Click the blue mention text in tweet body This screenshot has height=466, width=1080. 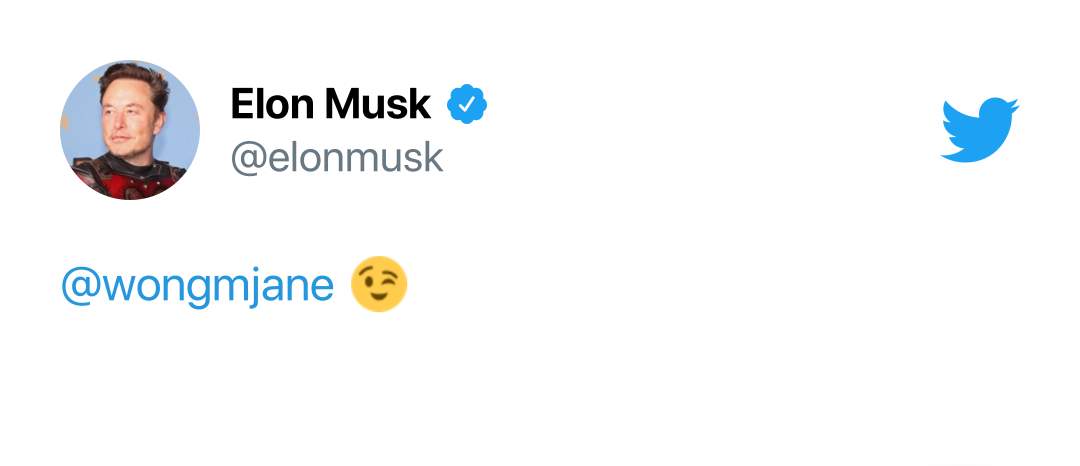tap(197, 286)
